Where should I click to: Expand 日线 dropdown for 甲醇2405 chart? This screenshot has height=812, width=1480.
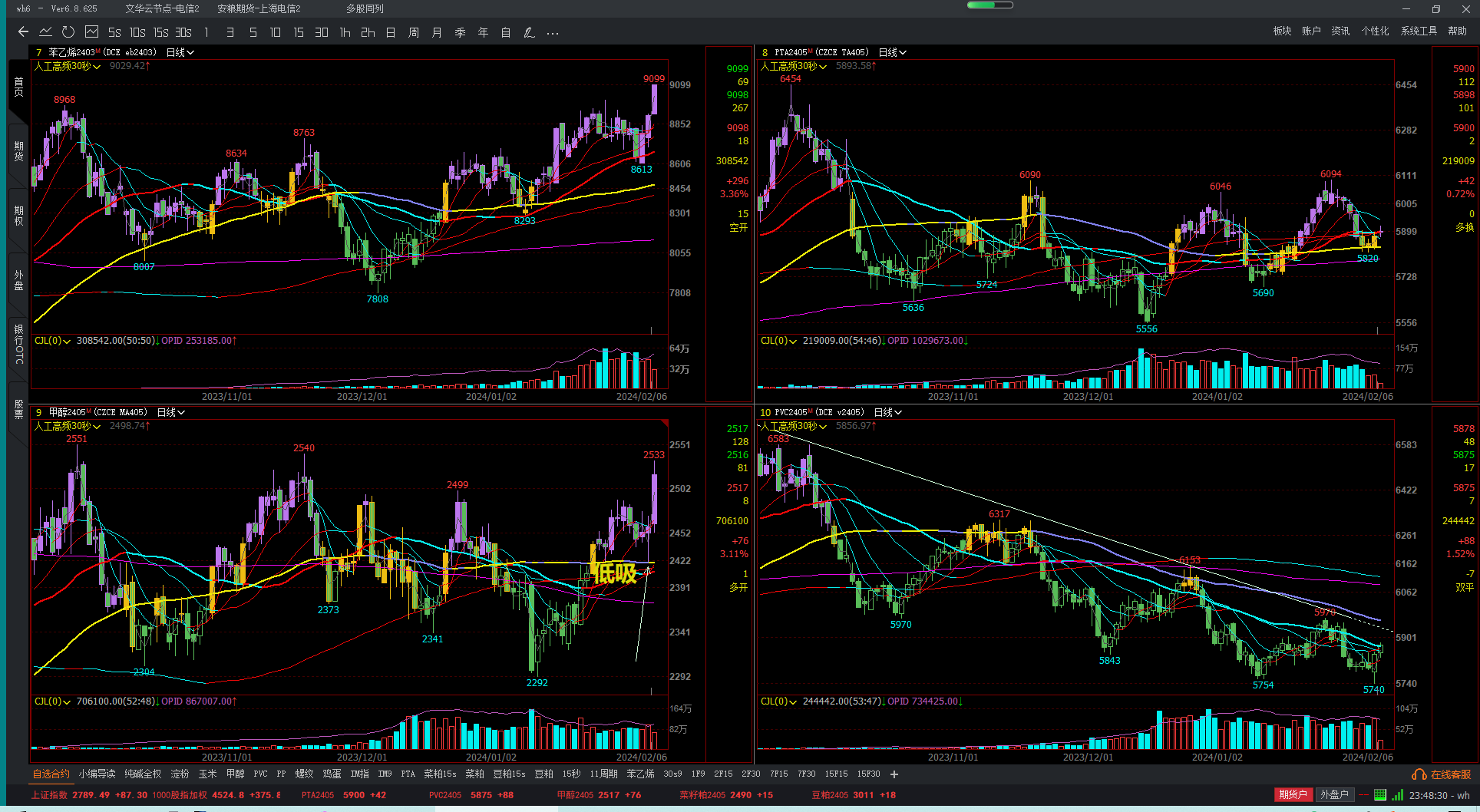tap(171, 412)
